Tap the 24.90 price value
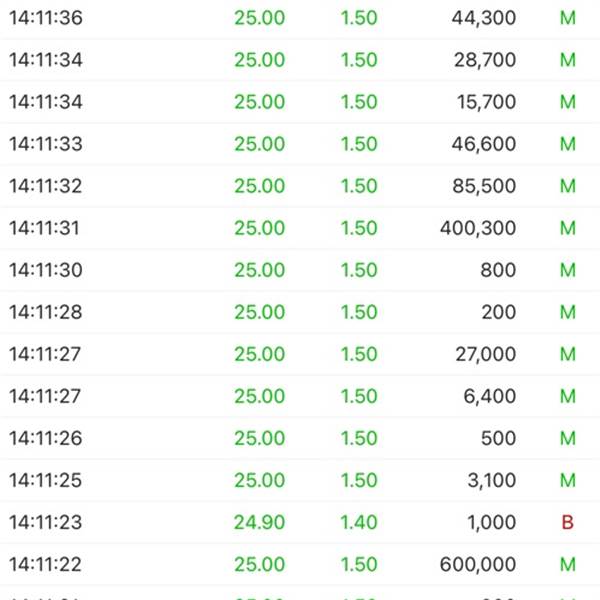The height and width of the screenshot is (600, 600). pos(259,522)
